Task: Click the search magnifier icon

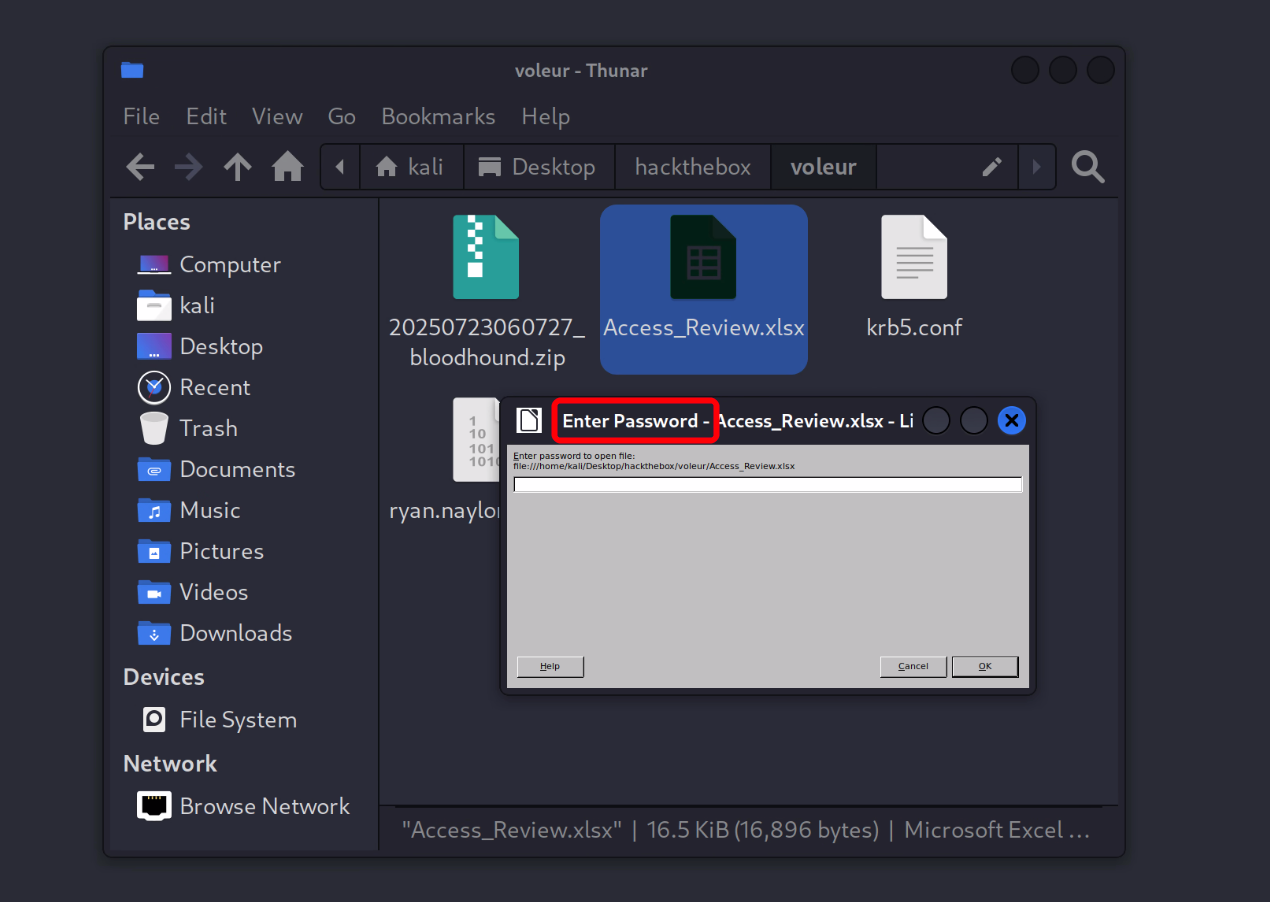Action: coord(1088,167)
